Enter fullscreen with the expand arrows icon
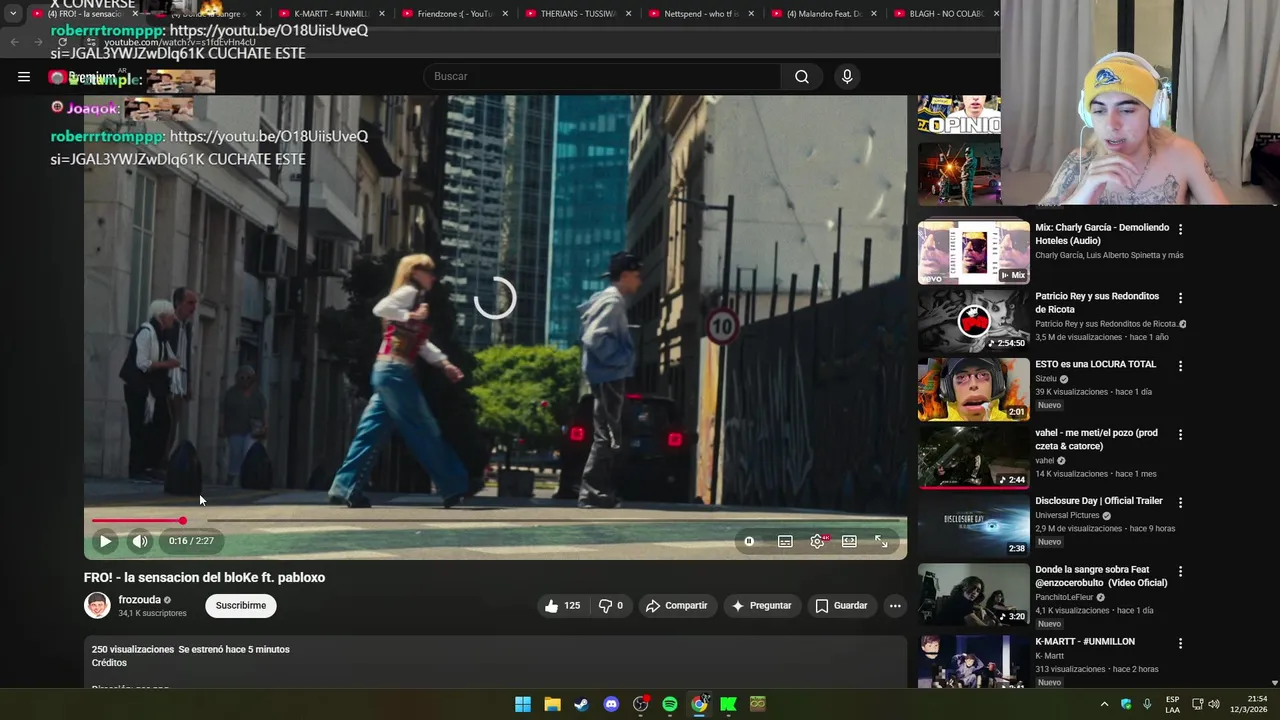The image size is (1280, 720). click(x=881, y=541)
